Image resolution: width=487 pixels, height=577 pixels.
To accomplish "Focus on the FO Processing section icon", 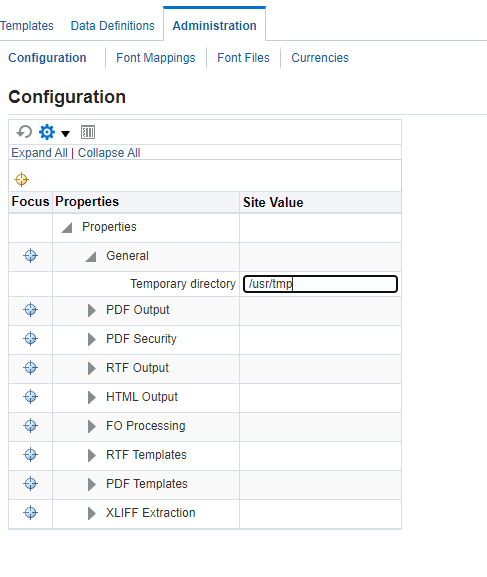I will click(31, 425).
